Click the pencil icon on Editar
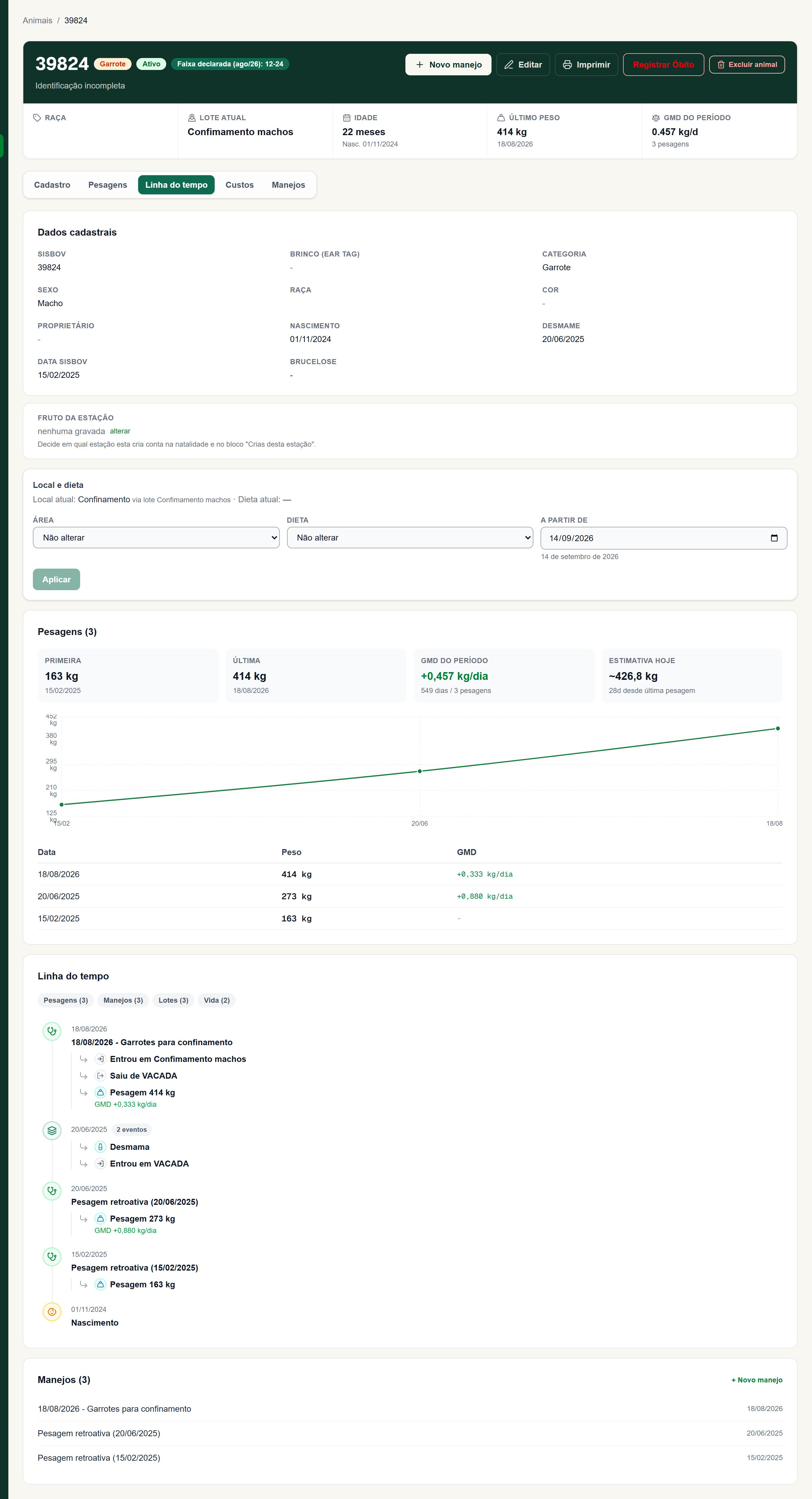Viewport: 812px width, 1499px height. tap(509, 65)
